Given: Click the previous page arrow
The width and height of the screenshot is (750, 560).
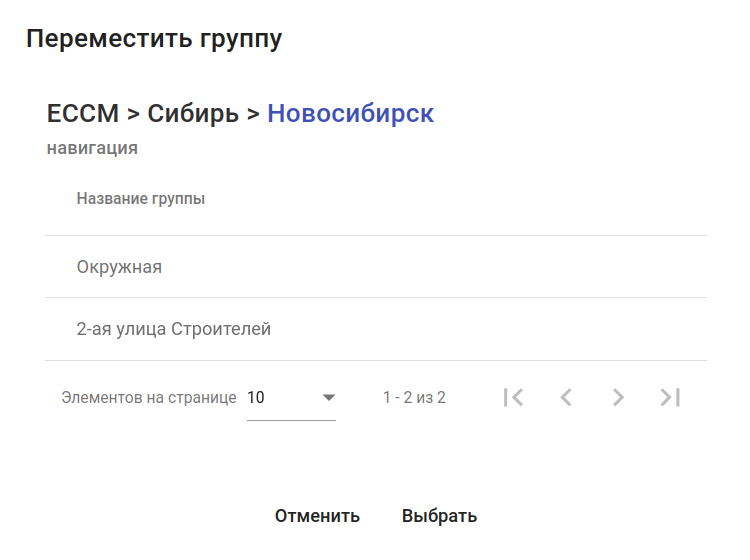Looking at the screenshot, I should pos(566,397).
